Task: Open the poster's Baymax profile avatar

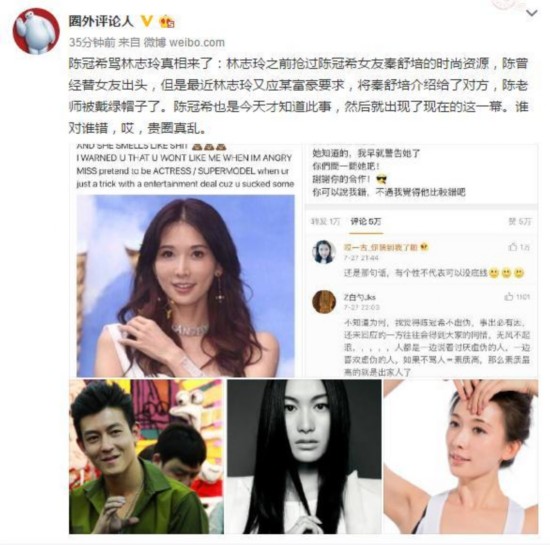Action: 36,31
